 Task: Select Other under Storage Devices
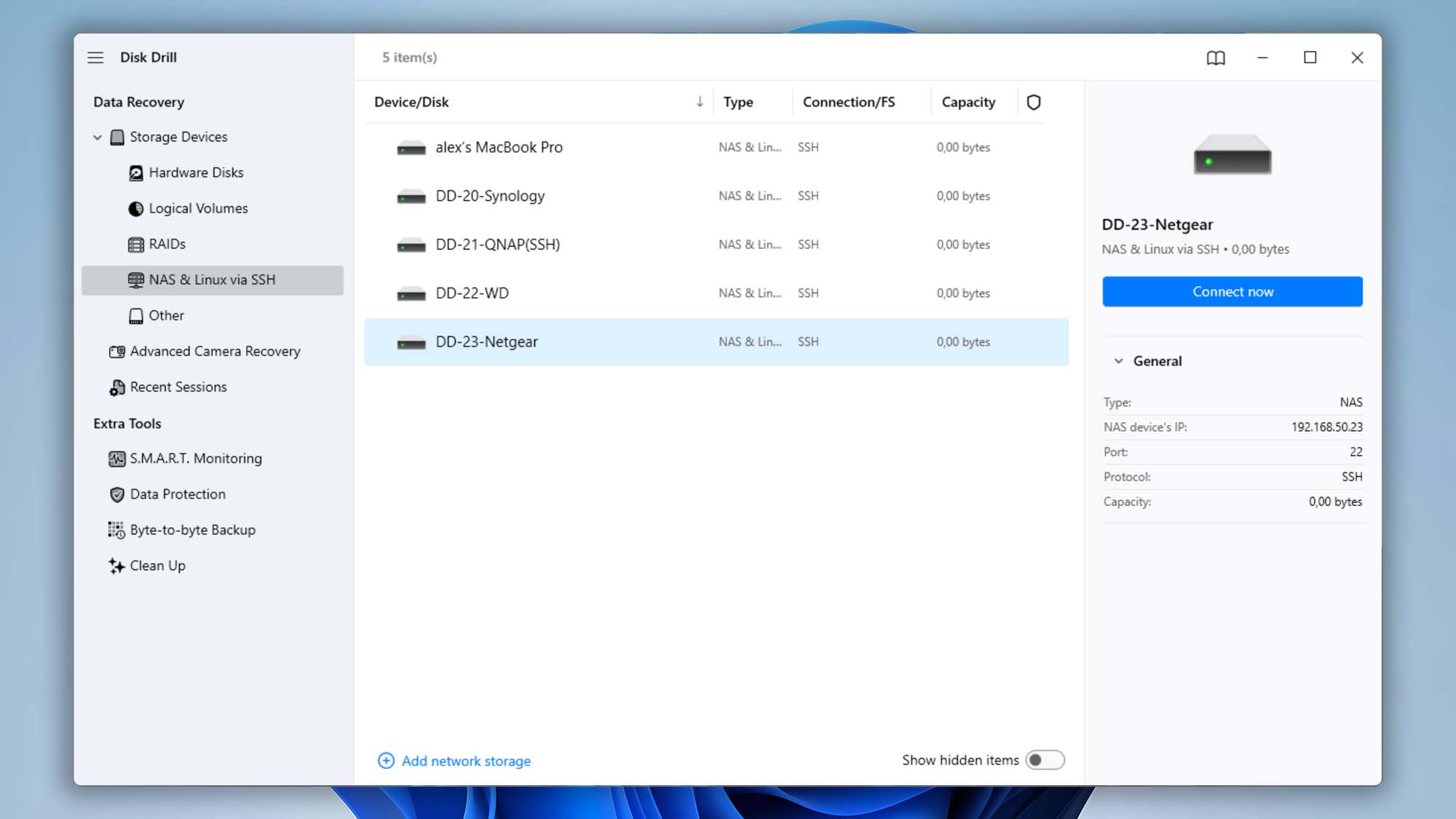click(212, 316)
